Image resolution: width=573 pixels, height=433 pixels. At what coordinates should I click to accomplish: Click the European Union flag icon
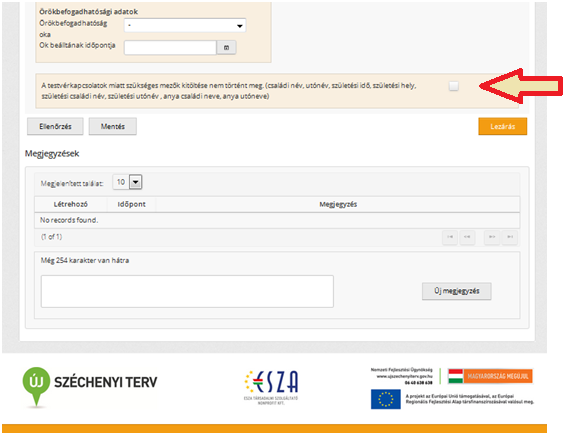[x=386, y=399]
